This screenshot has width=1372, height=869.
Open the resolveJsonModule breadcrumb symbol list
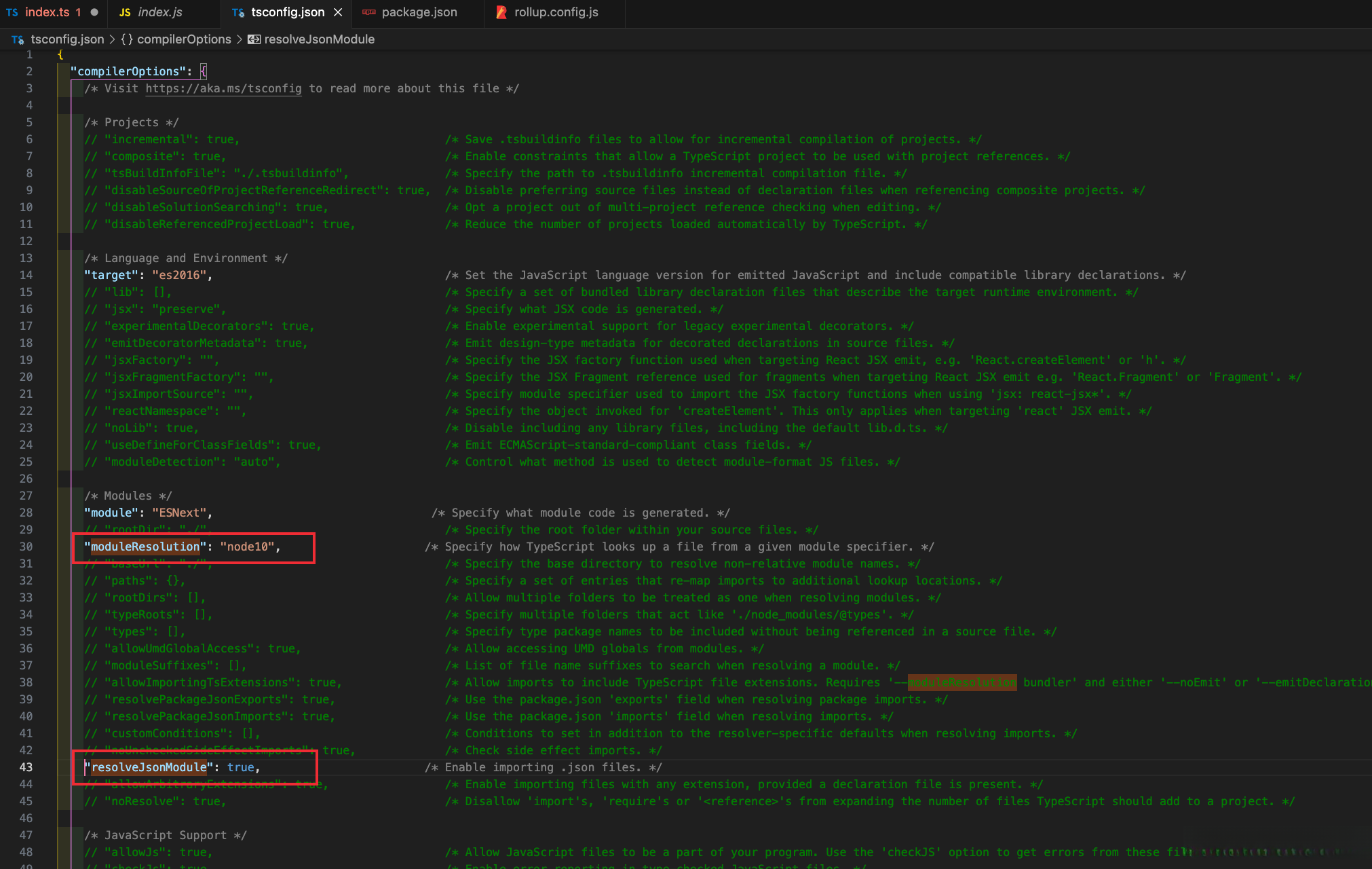319,39
